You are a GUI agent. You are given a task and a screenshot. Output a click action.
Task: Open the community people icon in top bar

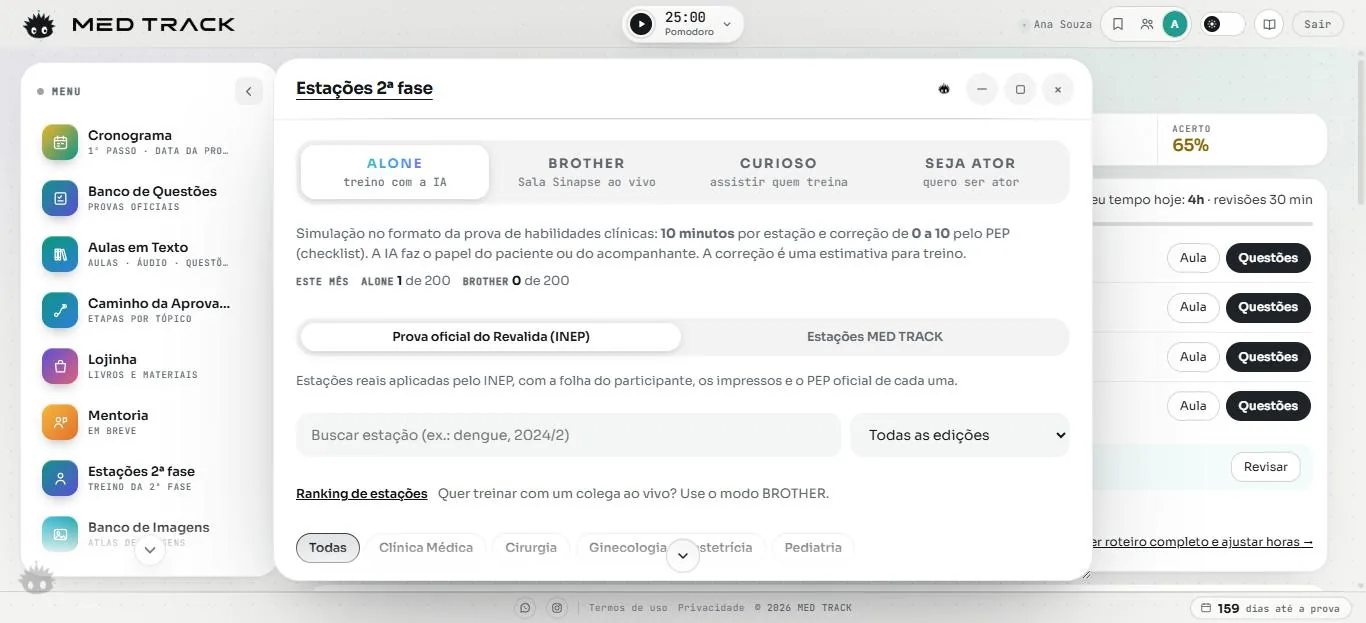1147,24
